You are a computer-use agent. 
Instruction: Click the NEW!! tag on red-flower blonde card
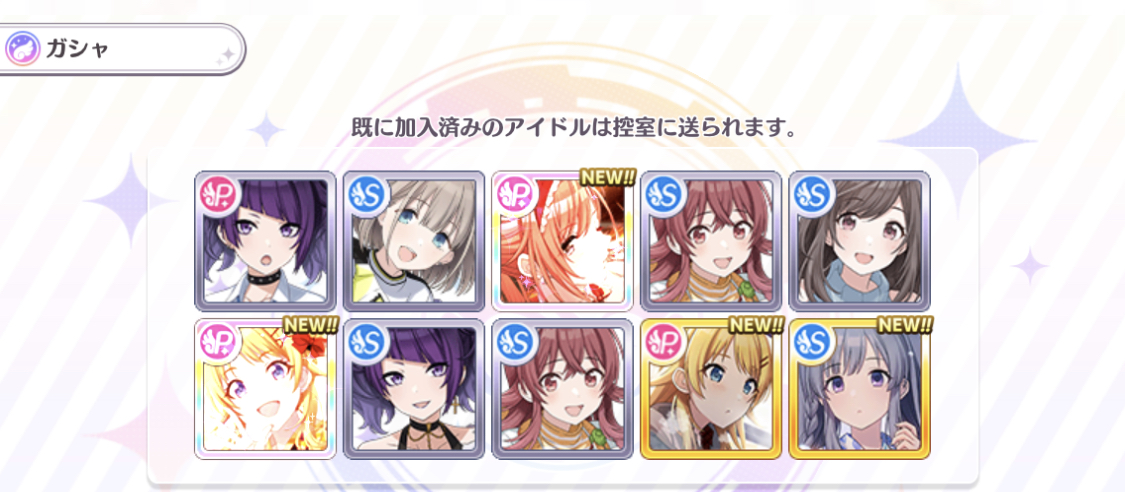(x=310, y=326)
